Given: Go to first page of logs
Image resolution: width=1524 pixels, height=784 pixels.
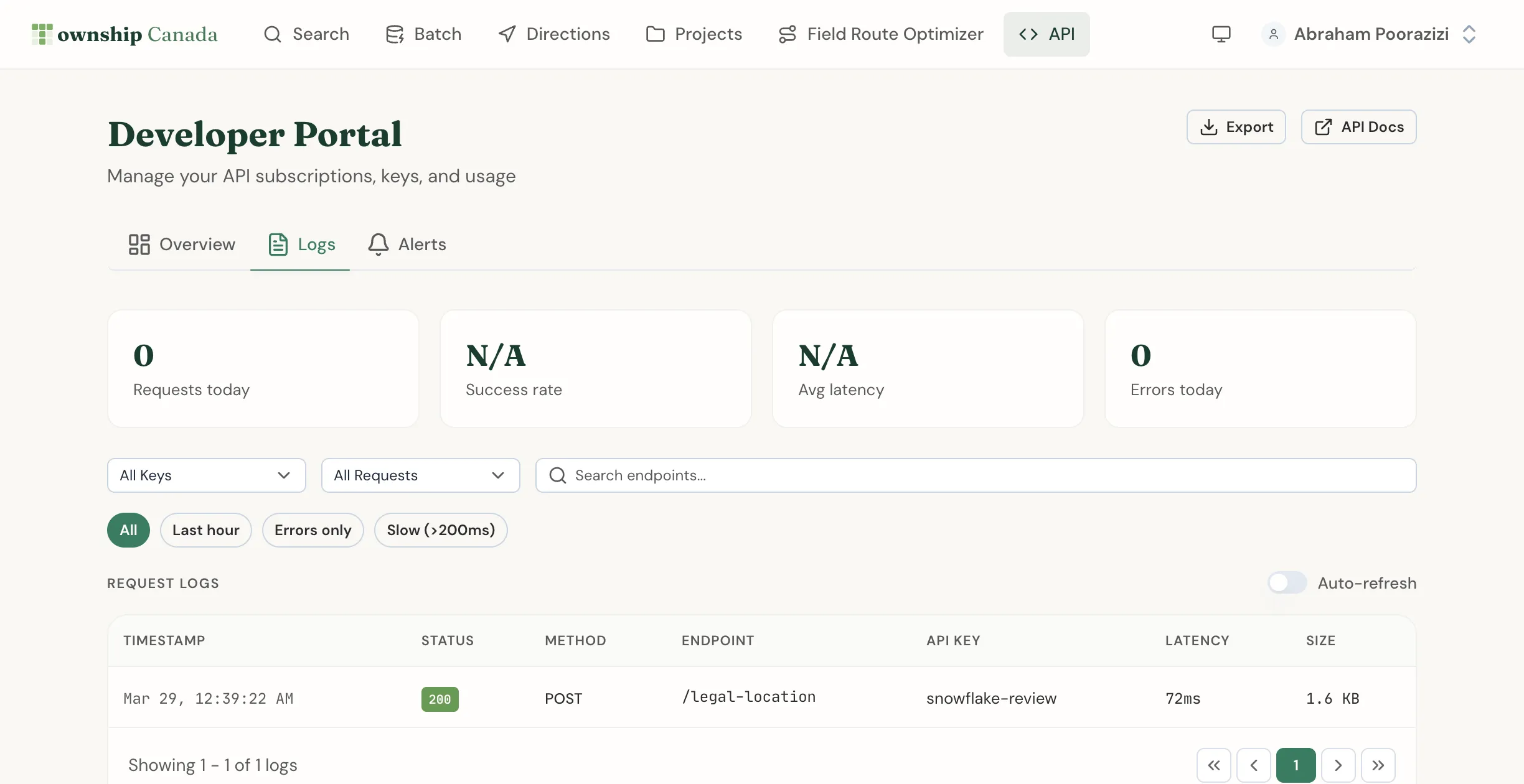Looking at the screenshot, I should 1214,765.
